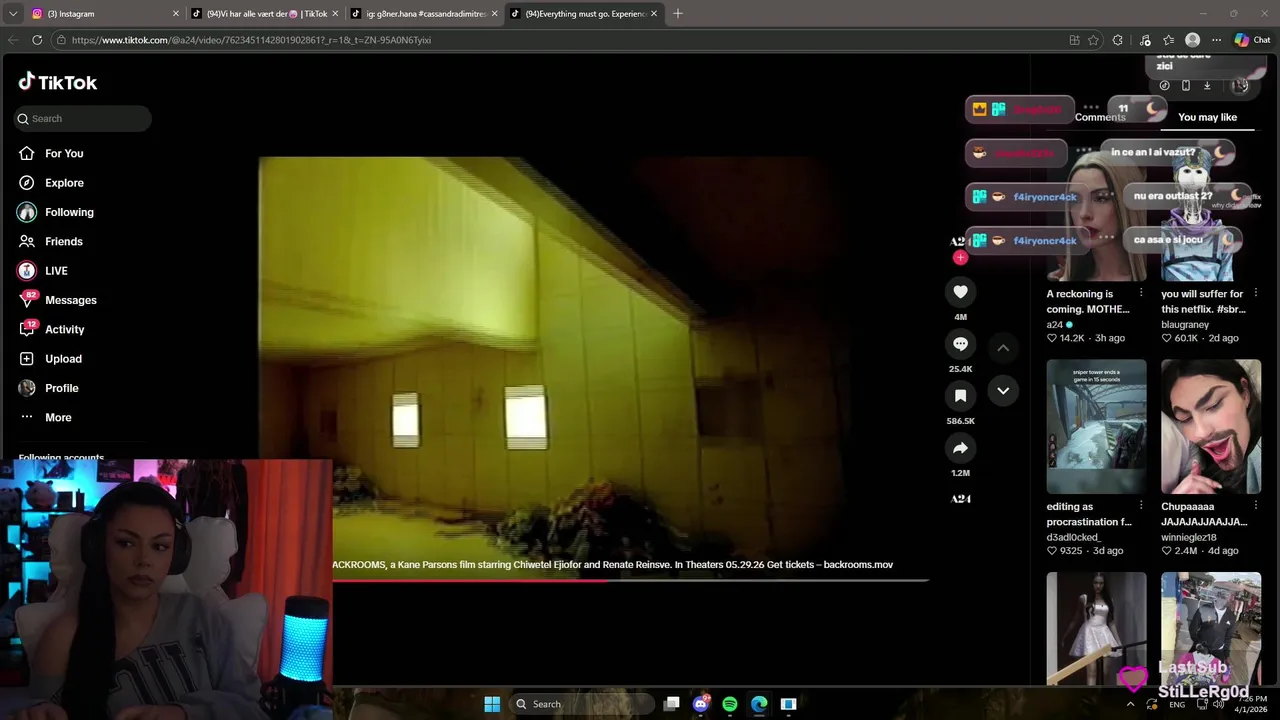Open Microsoft Edge from the taskbar
1280x720 pixels.
[759, 704]
